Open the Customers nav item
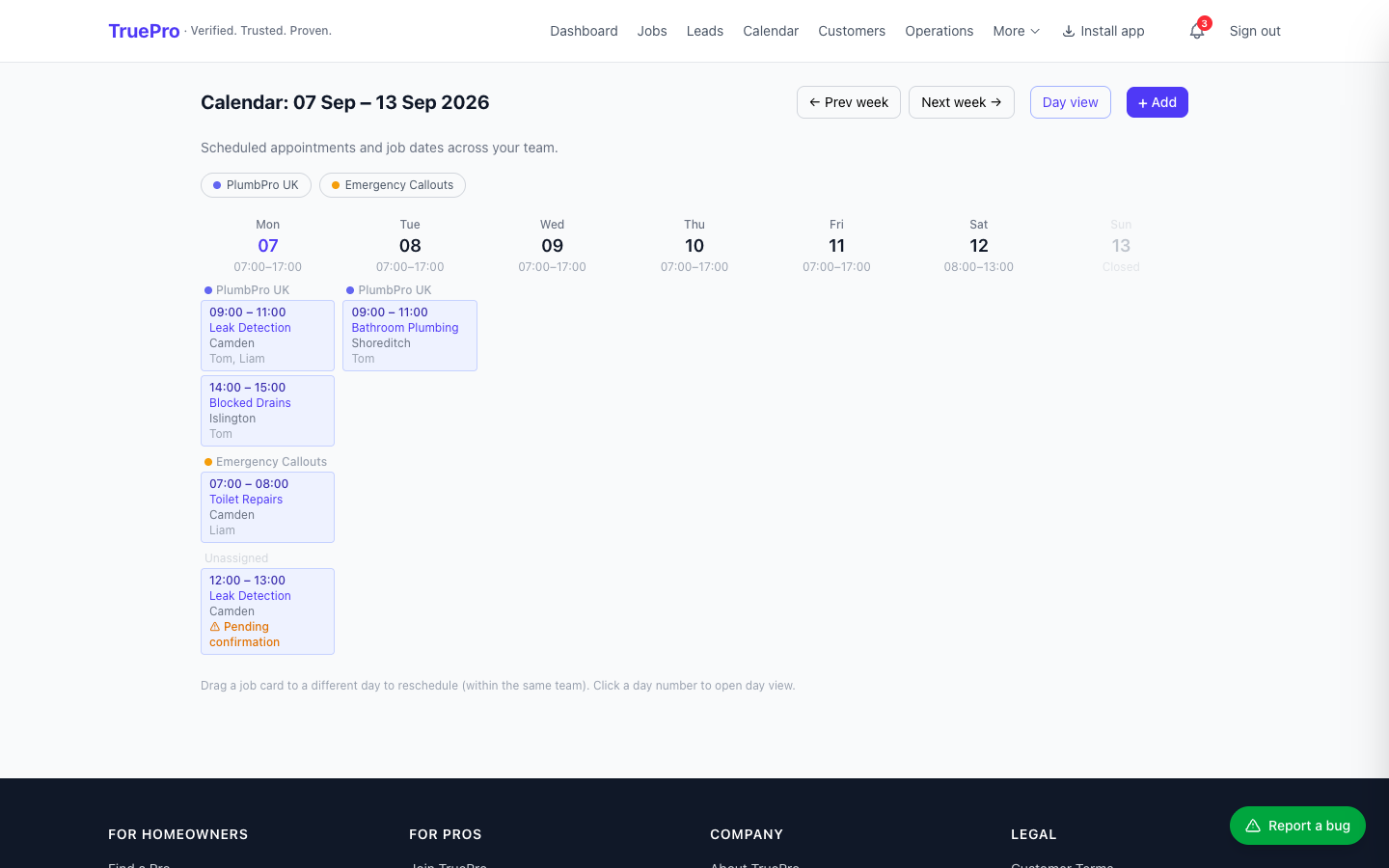Screen dimensions: 1389x868 pos(852,31)
